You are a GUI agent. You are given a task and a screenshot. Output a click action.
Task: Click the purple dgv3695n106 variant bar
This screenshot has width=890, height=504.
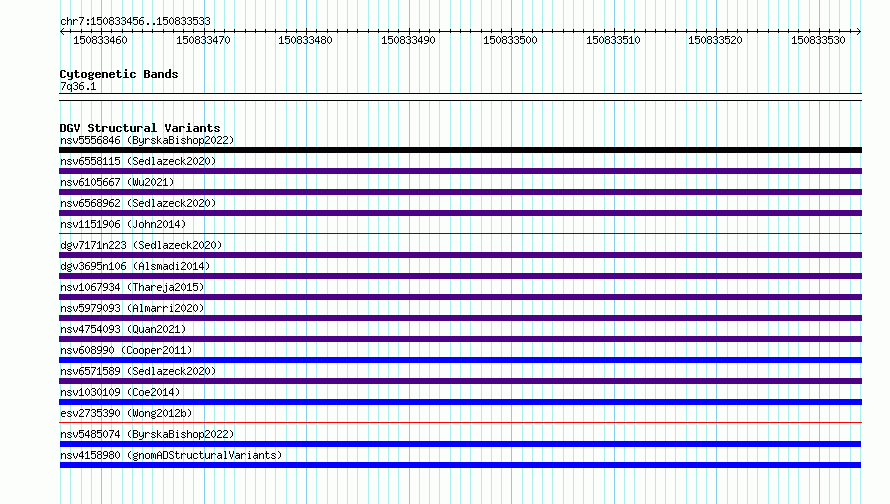coord(460,276)
